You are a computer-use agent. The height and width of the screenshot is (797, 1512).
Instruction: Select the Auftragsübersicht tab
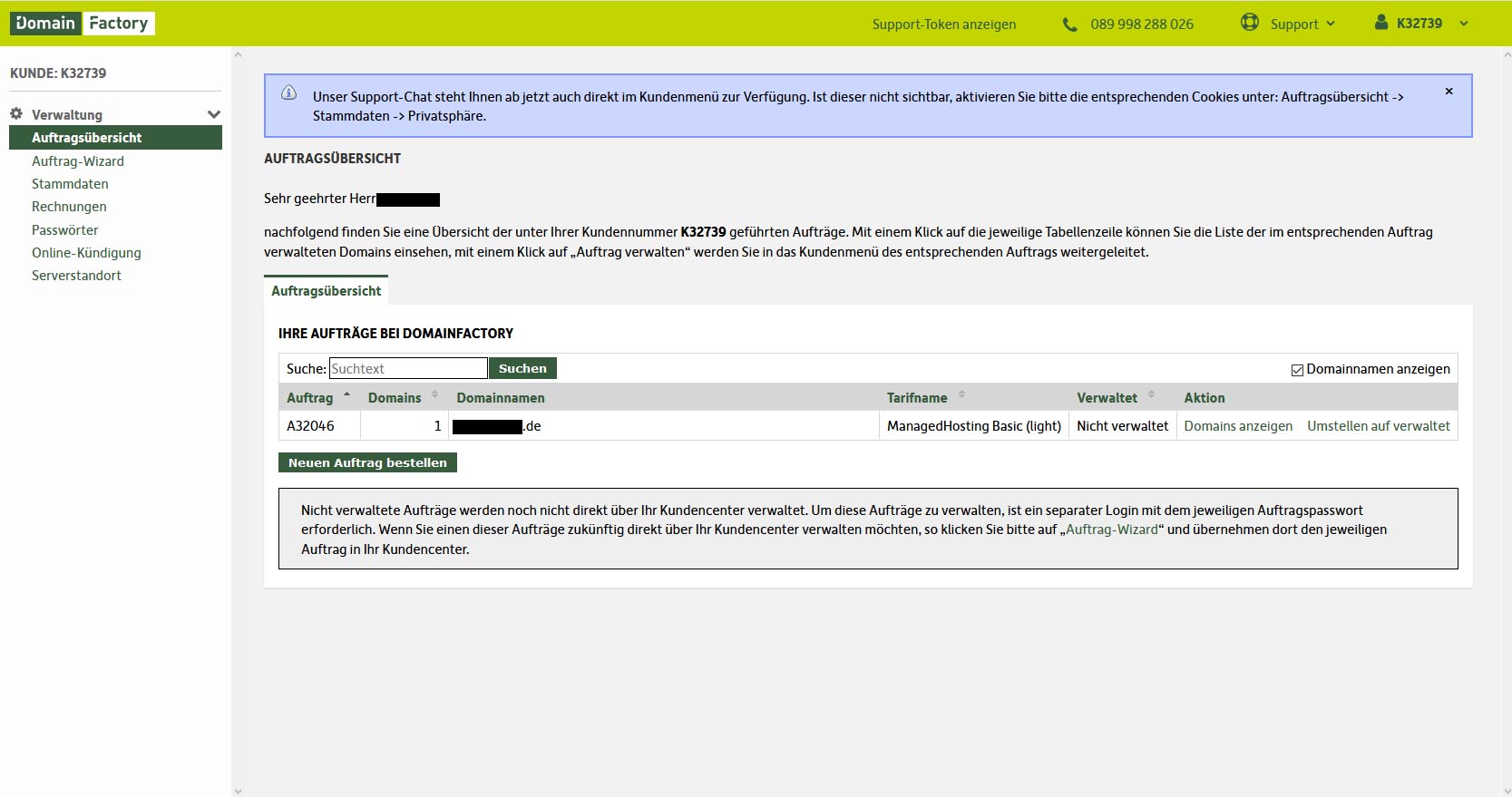[x=326, y=291]
